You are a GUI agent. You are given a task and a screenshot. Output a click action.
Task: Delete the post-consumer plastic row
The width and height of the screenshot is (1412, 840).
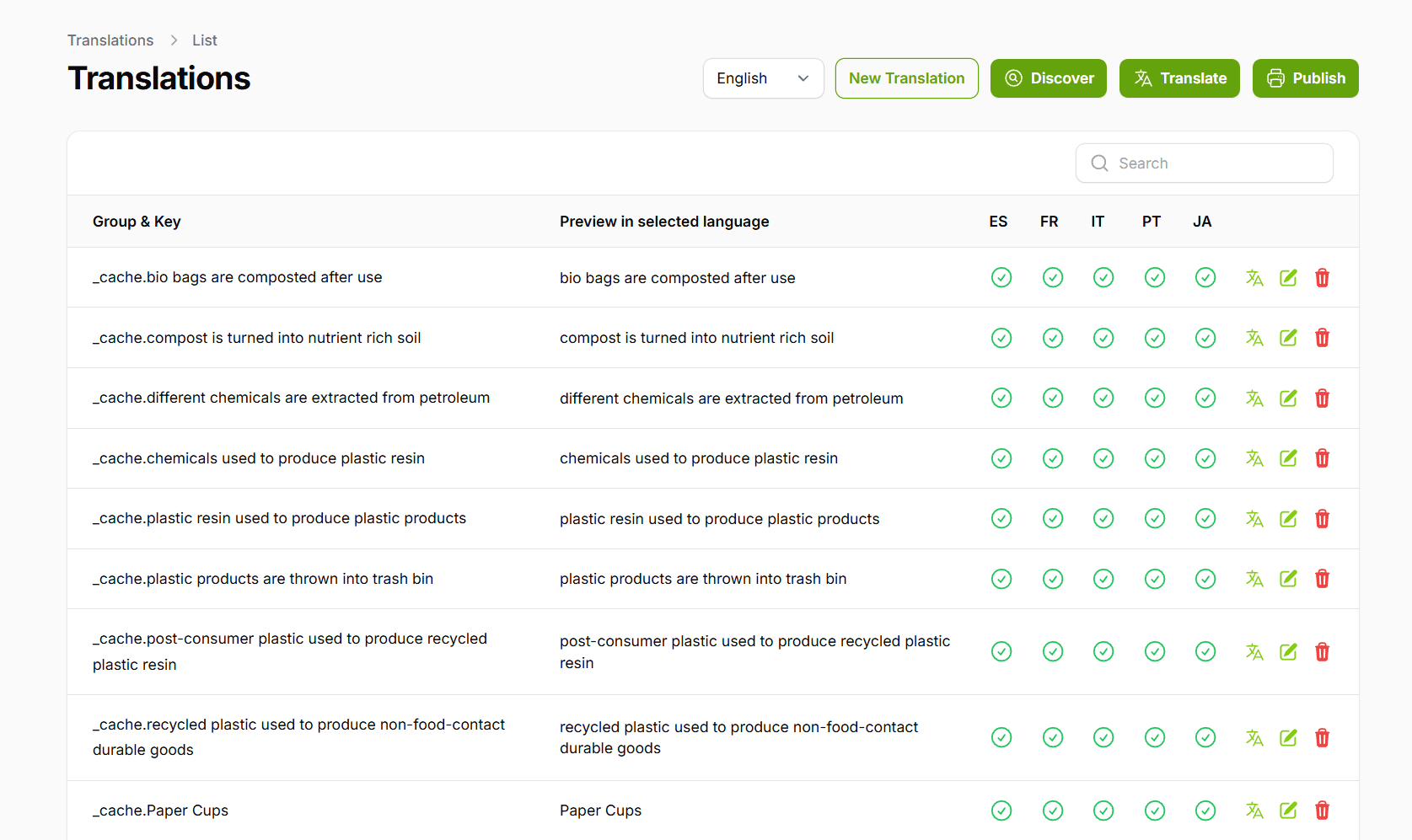[x=1322, y=651]
